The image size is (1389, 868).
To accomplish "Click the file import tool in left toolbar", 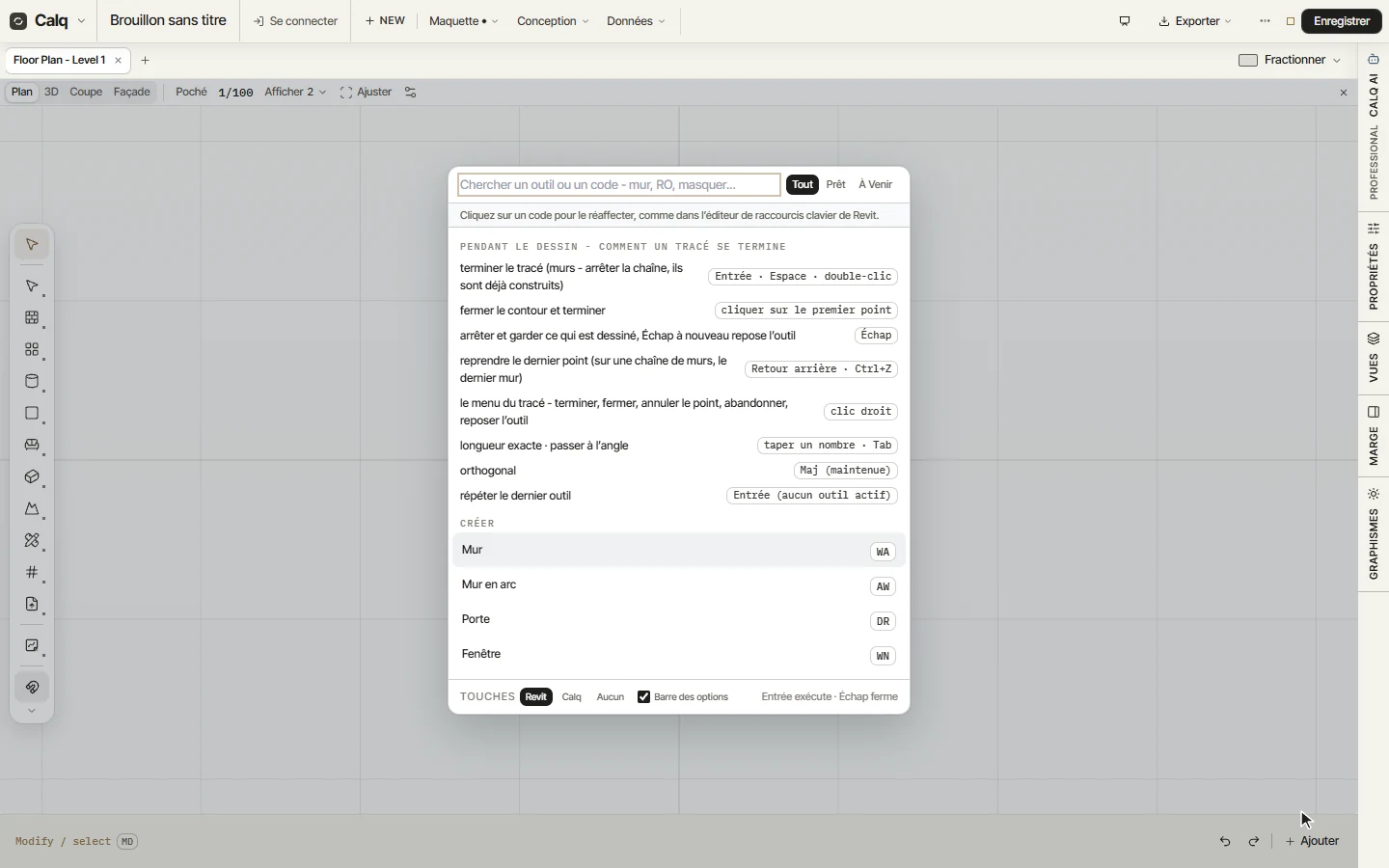I will coord(32,605).
